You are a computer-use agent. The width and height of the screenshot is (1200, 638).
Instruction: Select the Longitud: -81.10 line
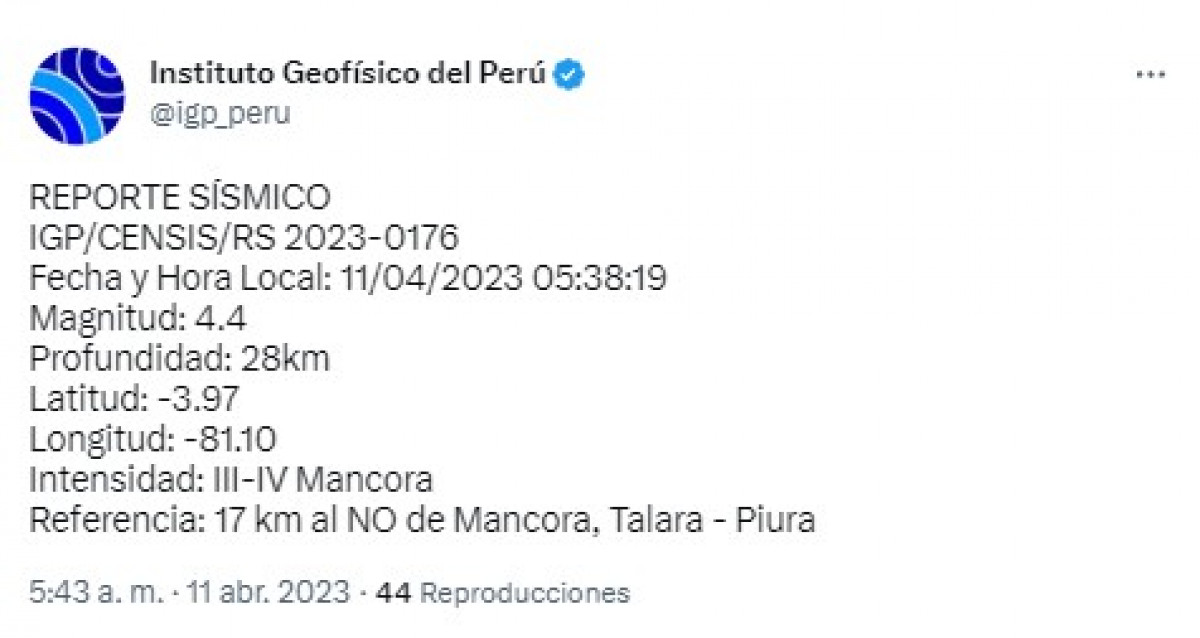pos(153,440)
